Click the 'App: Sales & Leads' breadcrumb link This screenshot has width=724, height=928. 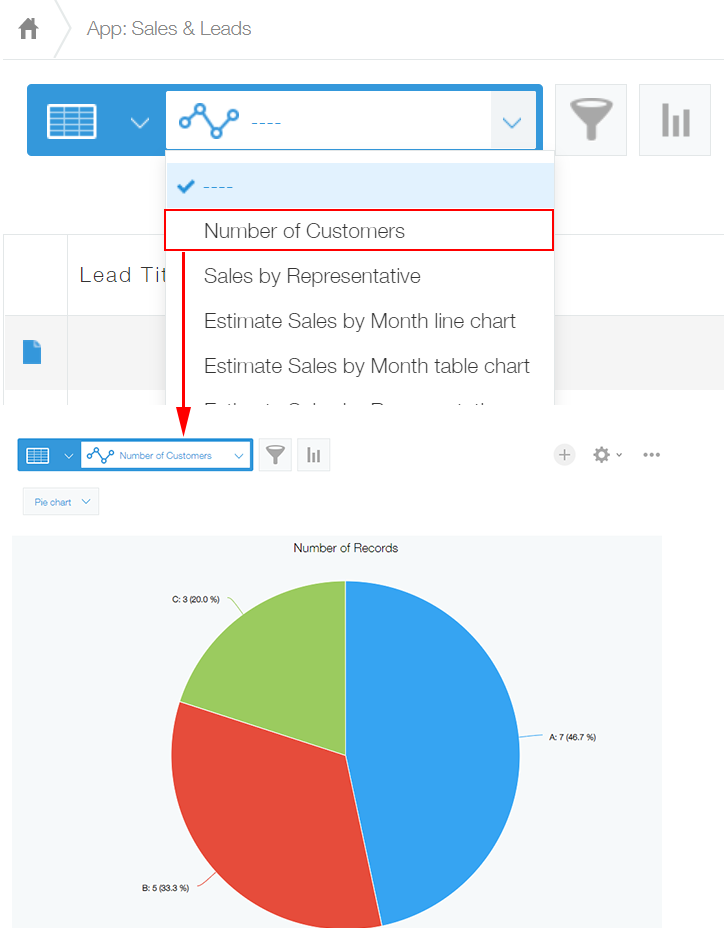tap(169, 29)
